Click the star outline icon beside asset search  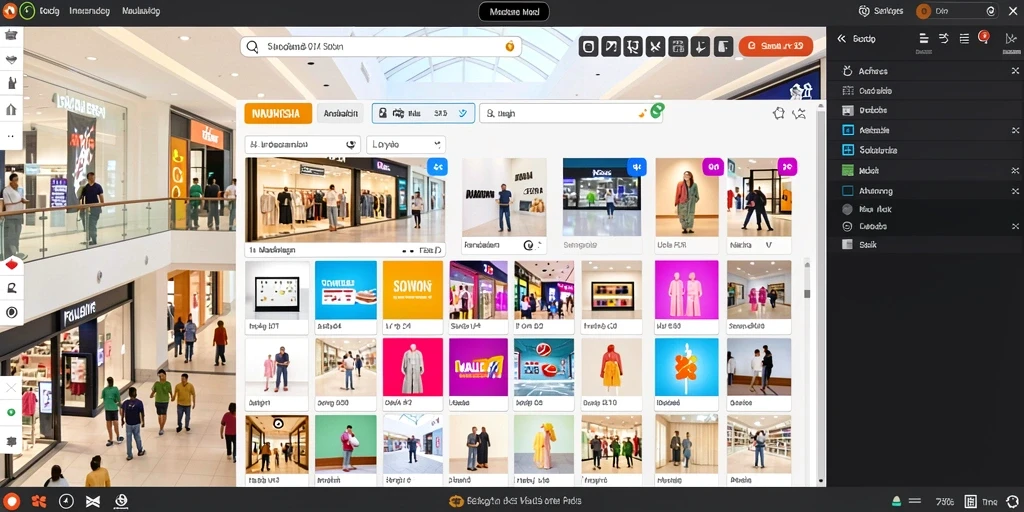click(778, 114)
